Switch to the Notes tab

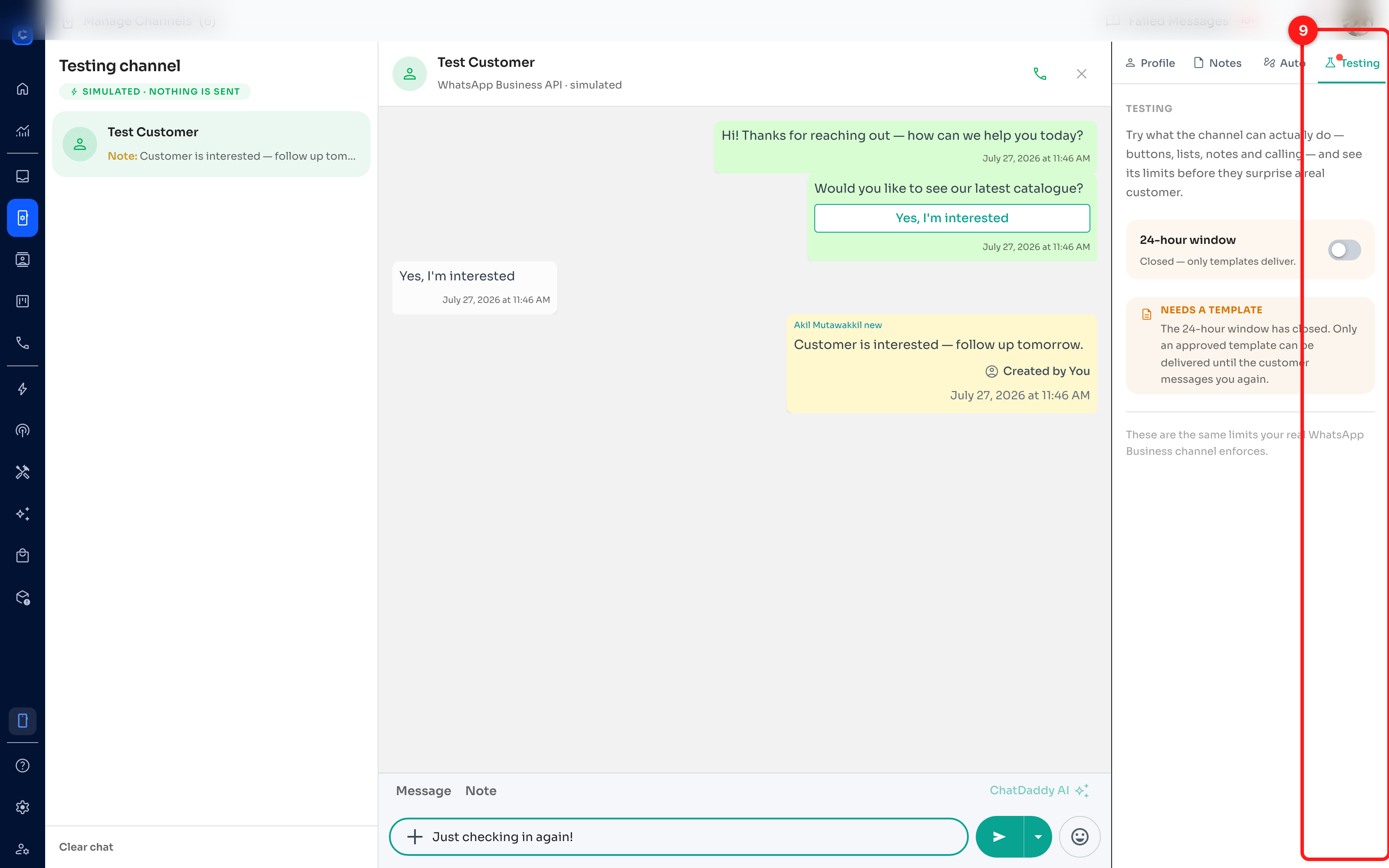(x=1218, y=63)
